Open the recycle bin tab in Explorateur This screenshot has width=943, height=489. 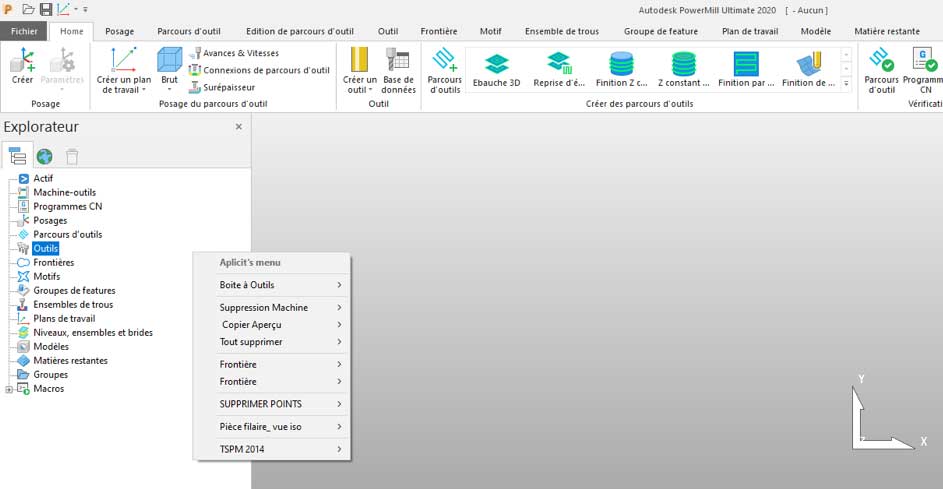(72, 156)
